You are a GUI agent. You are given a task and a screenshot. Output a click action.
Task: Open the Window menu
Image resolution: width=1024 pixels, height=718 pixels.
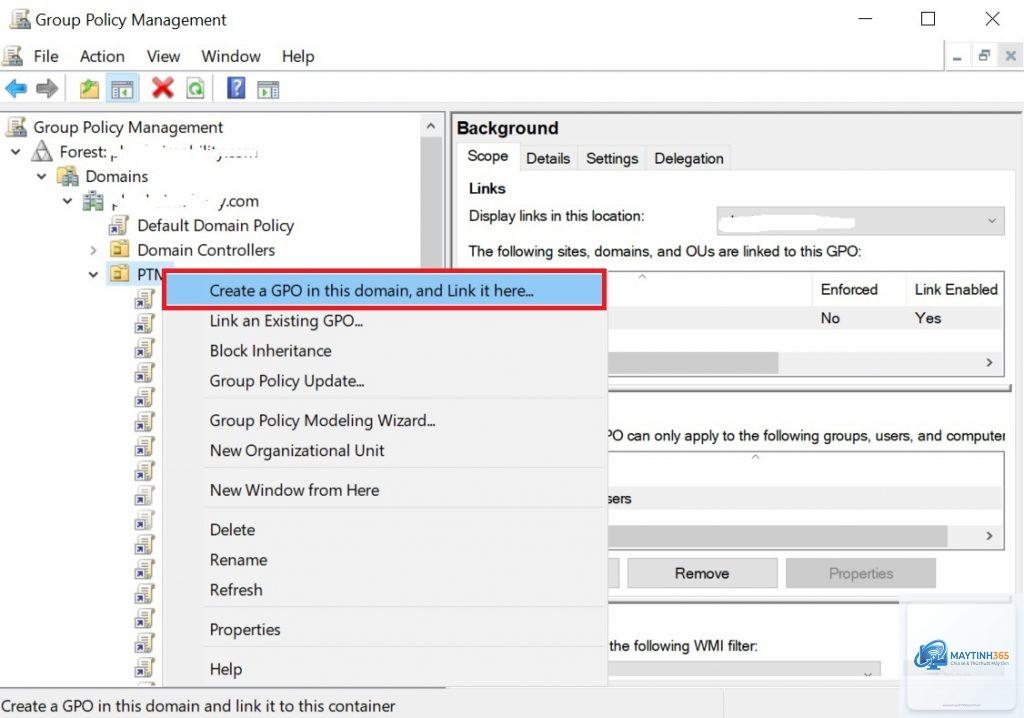[231, 56]
